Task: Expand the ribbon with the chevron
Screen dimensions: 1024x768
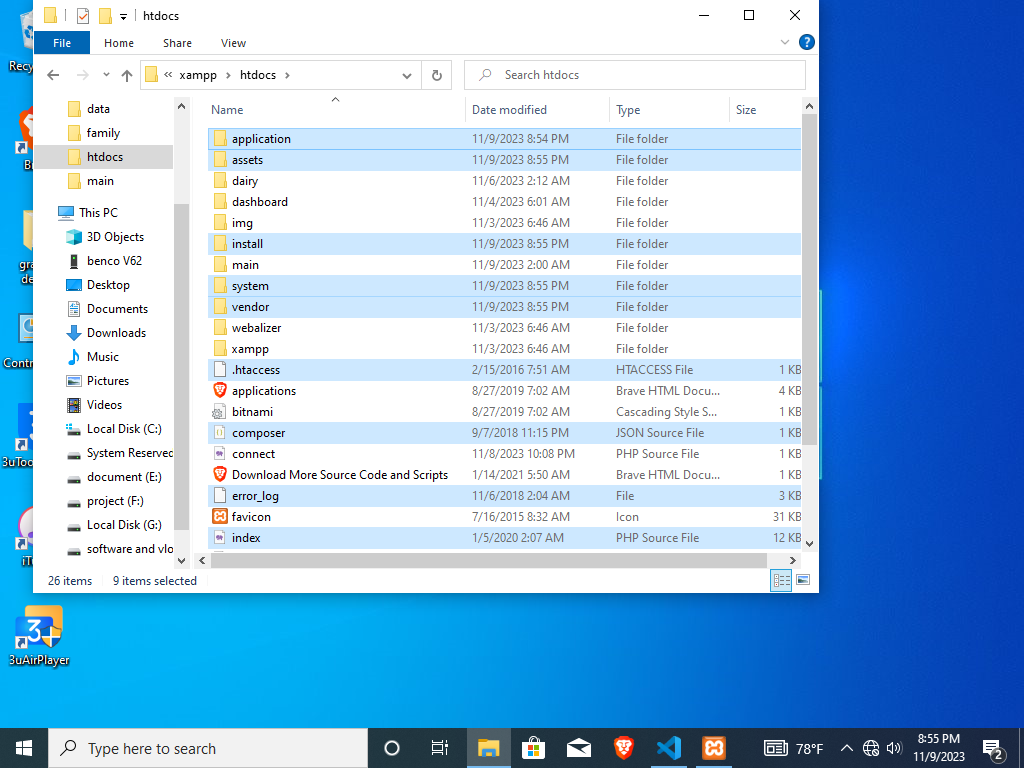Action: coord(785,43)
